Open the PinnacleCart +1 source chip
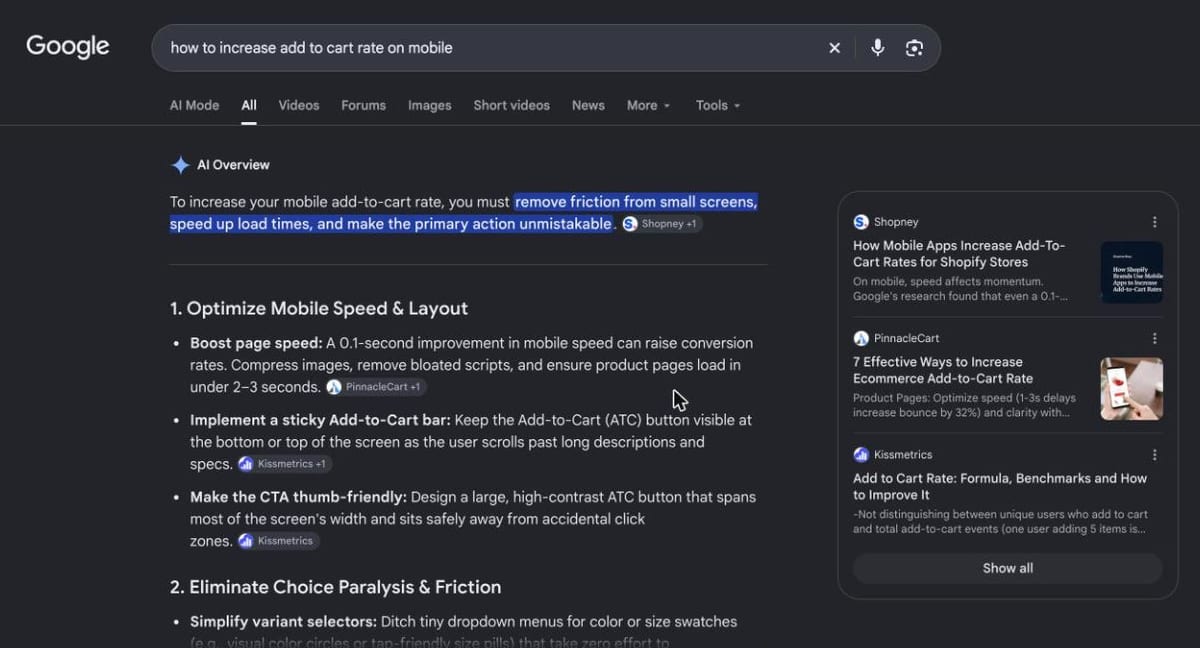The height and width of the screenshot is (648, 1200). coord(376,387)
